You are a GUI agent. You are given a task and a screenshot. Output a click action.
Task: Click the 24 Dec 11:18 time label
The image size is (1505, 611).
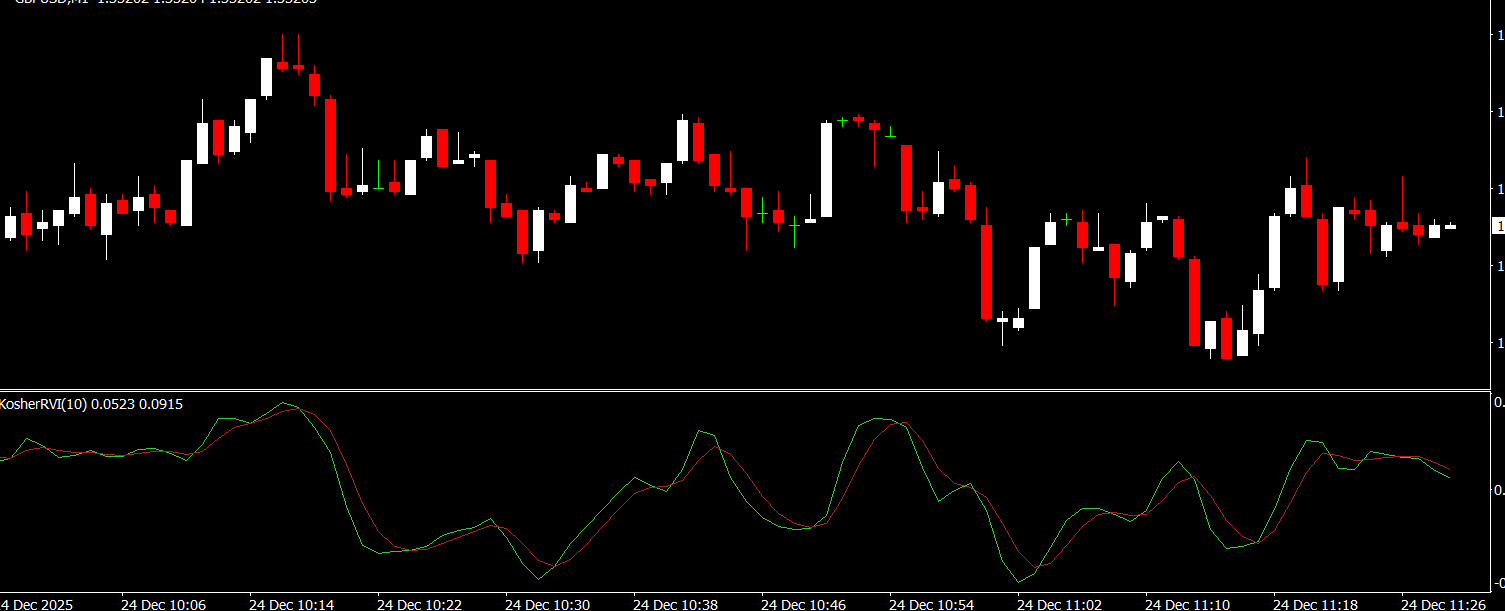[x=1315, y=604]
